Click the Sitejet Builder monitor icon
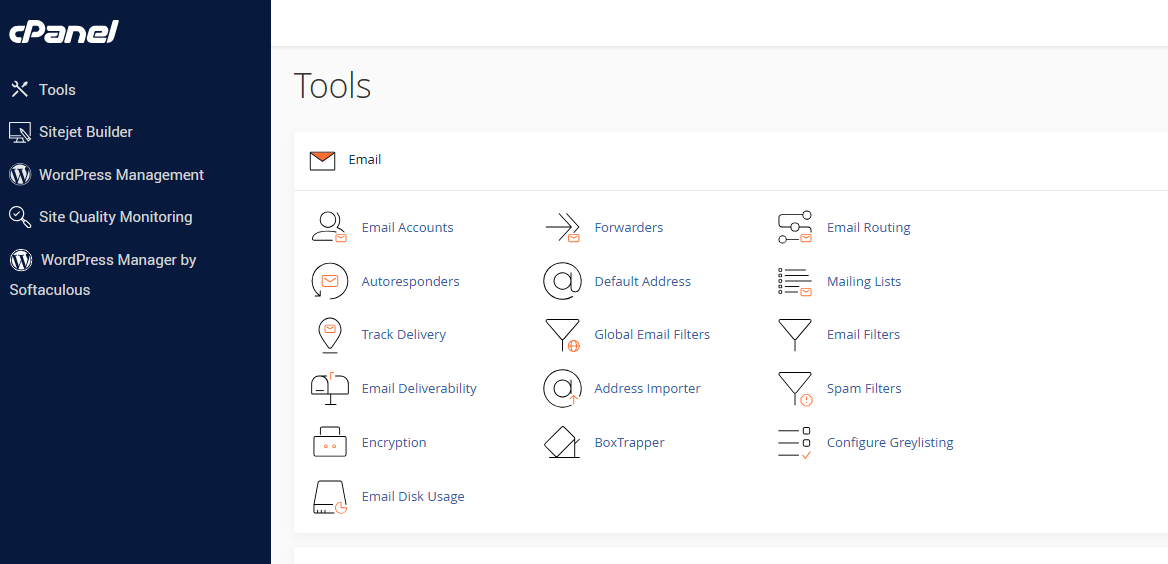This screenshot has height=564, width=1168. [x=19, y=133]
